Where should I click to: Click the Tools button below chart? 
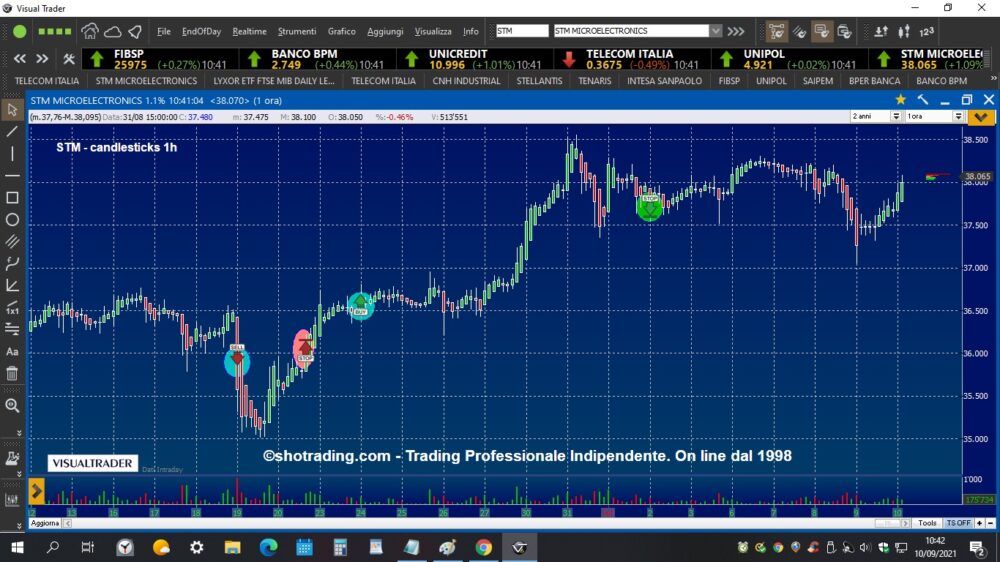(927, 523)
